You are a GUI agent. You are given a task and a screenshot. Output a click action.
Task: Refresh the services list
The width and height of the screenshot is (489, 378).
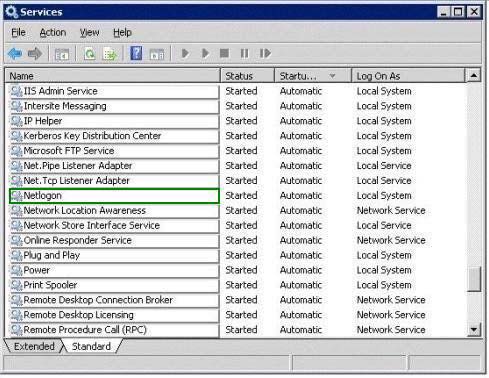[90, 54]
